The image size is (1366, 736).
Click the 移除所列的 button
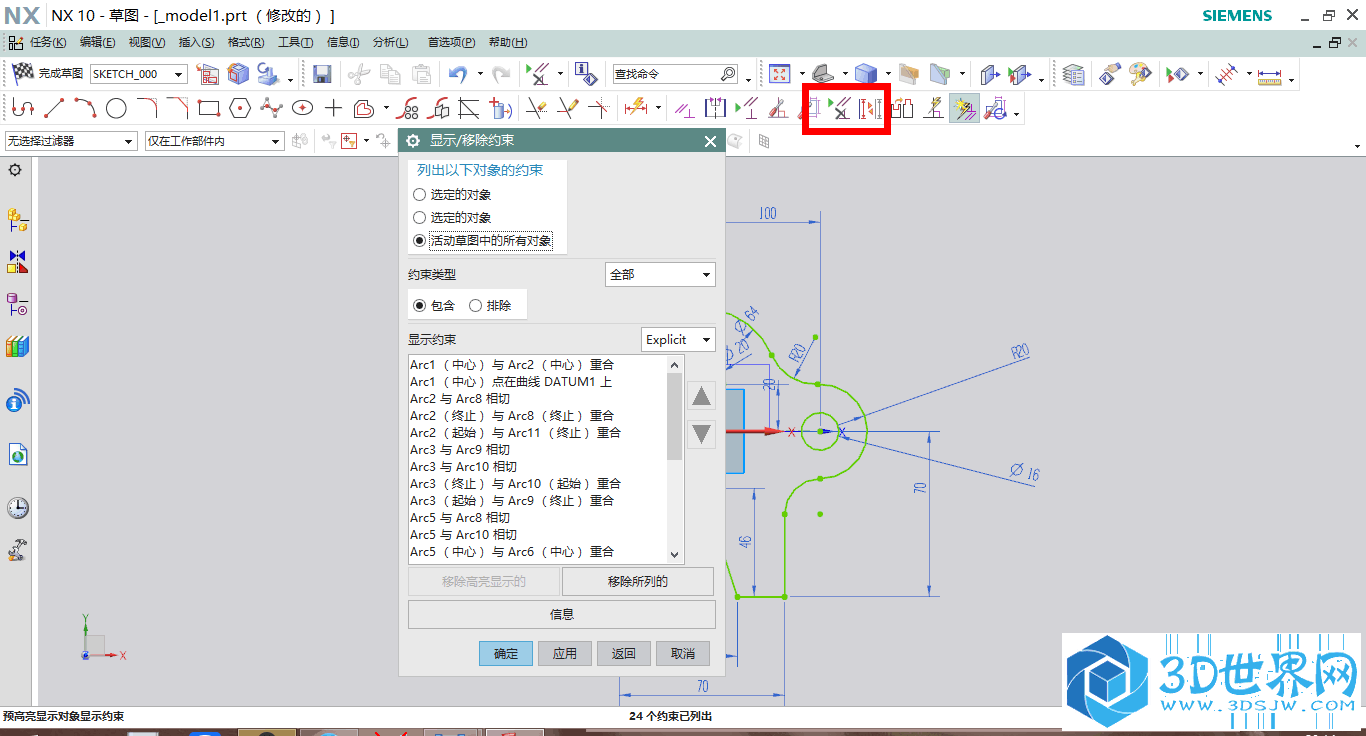(638, 581)
